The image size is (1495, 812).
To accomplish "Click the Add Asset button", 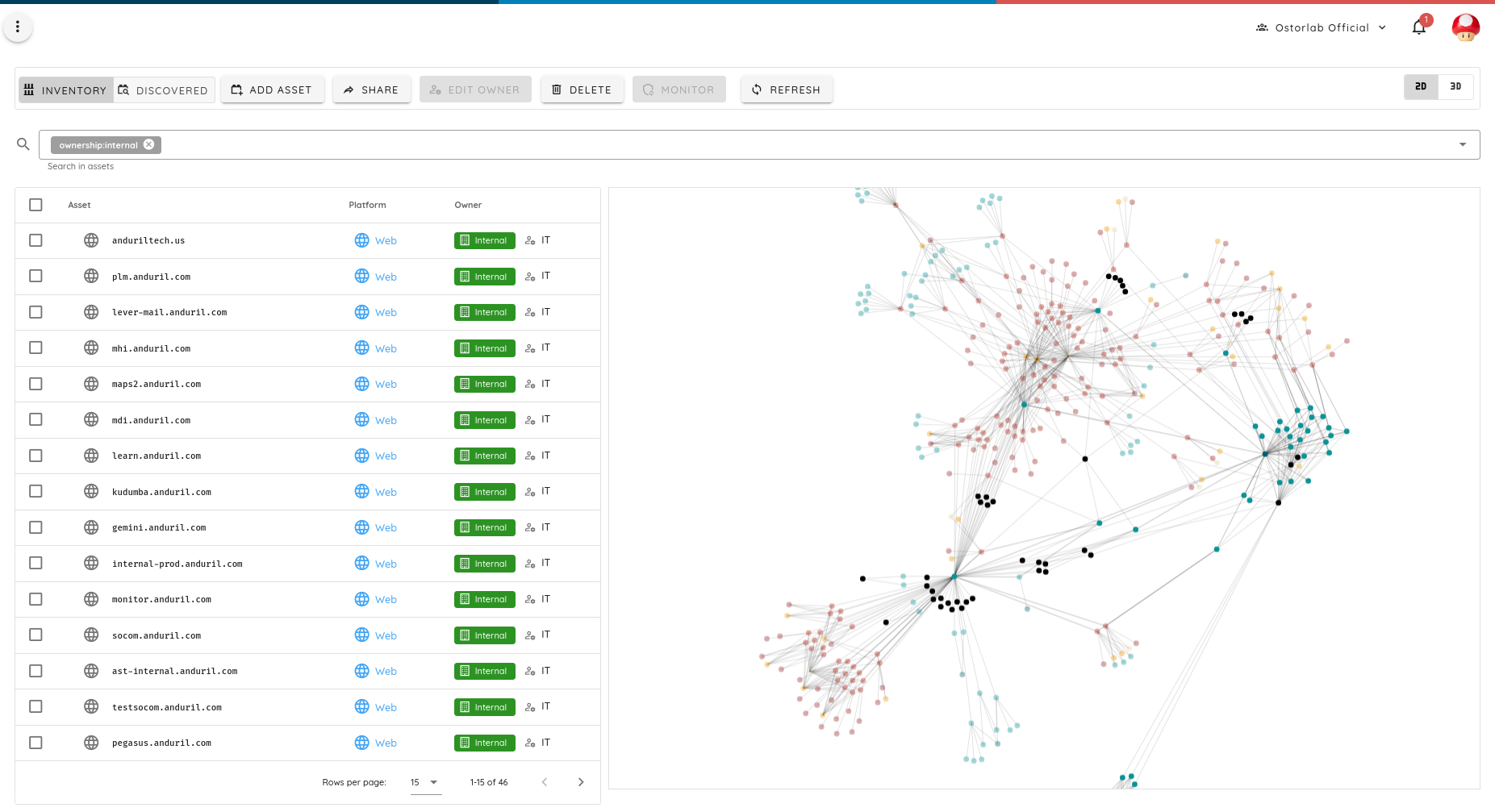I will pos(272,90).
